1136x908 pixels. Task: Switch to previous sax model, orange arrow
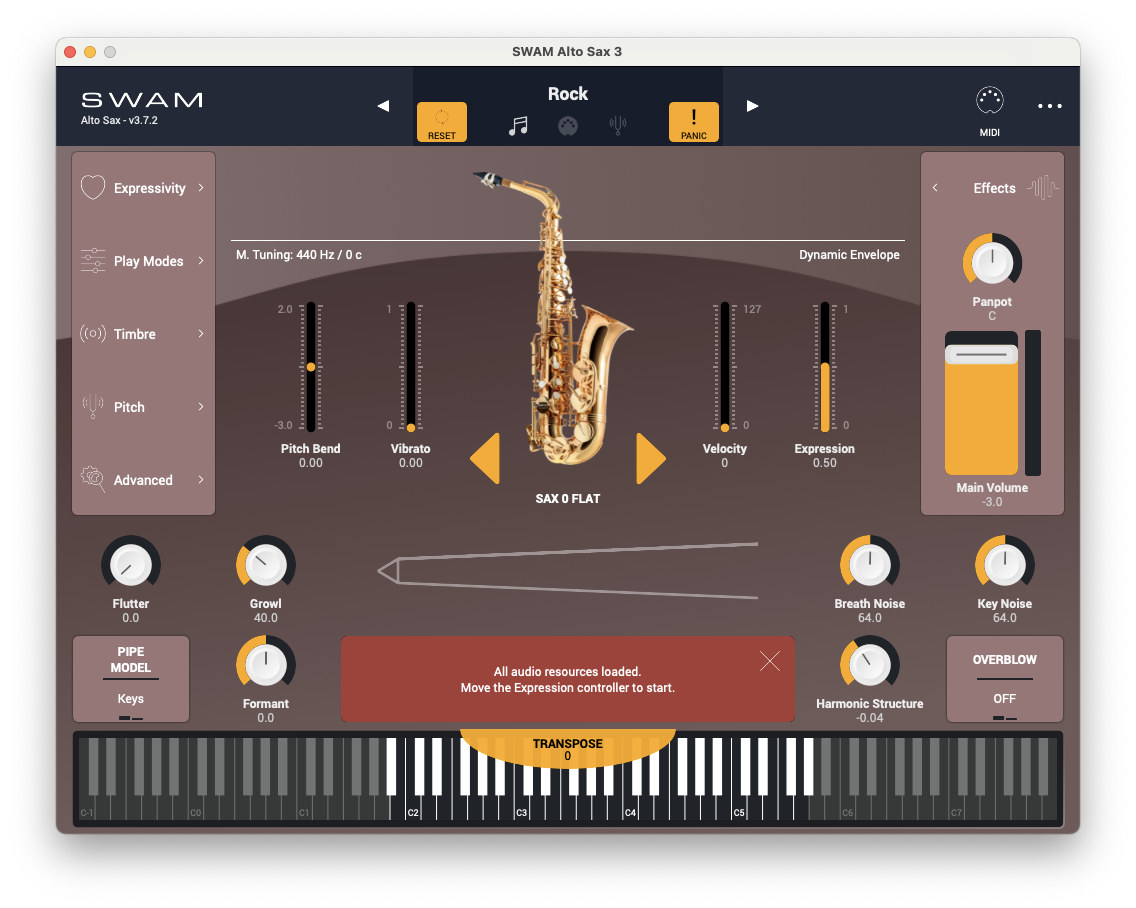coord(485,459)
